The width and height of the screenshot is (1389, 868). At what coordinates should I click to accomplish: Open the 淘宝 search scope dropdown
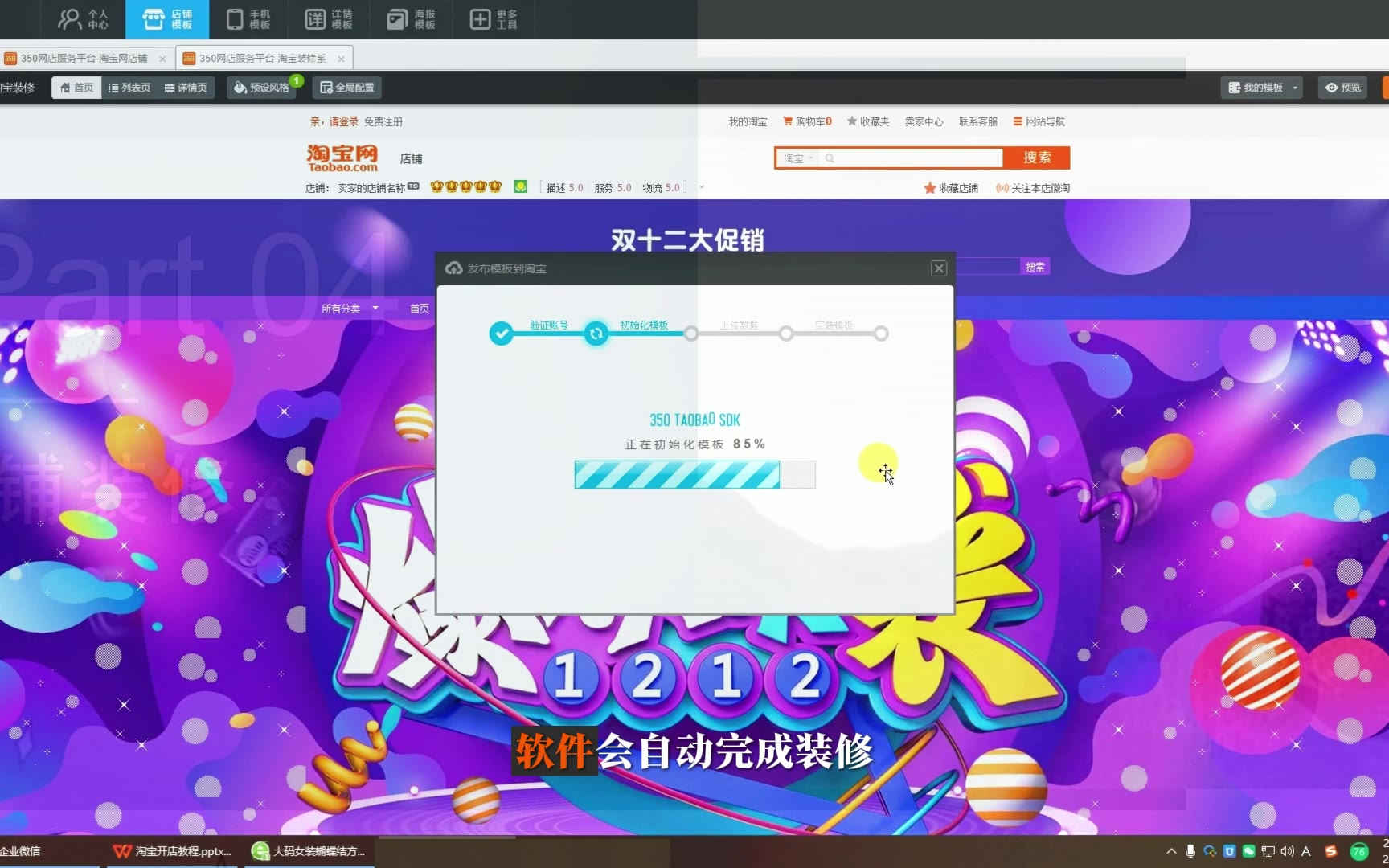[798, 158]
